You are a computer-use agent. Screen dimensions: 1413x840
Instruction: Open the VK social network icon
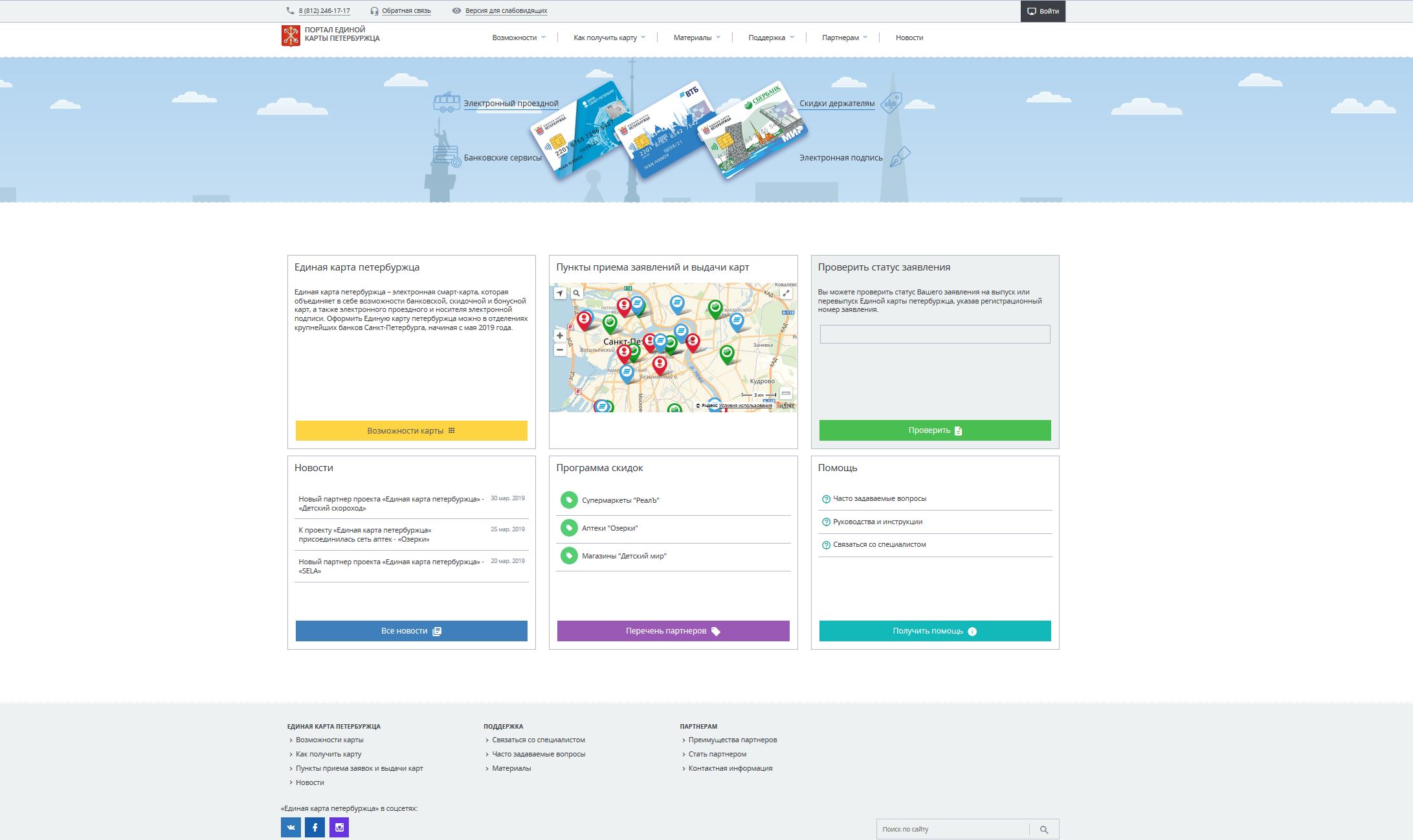(291, 827)
